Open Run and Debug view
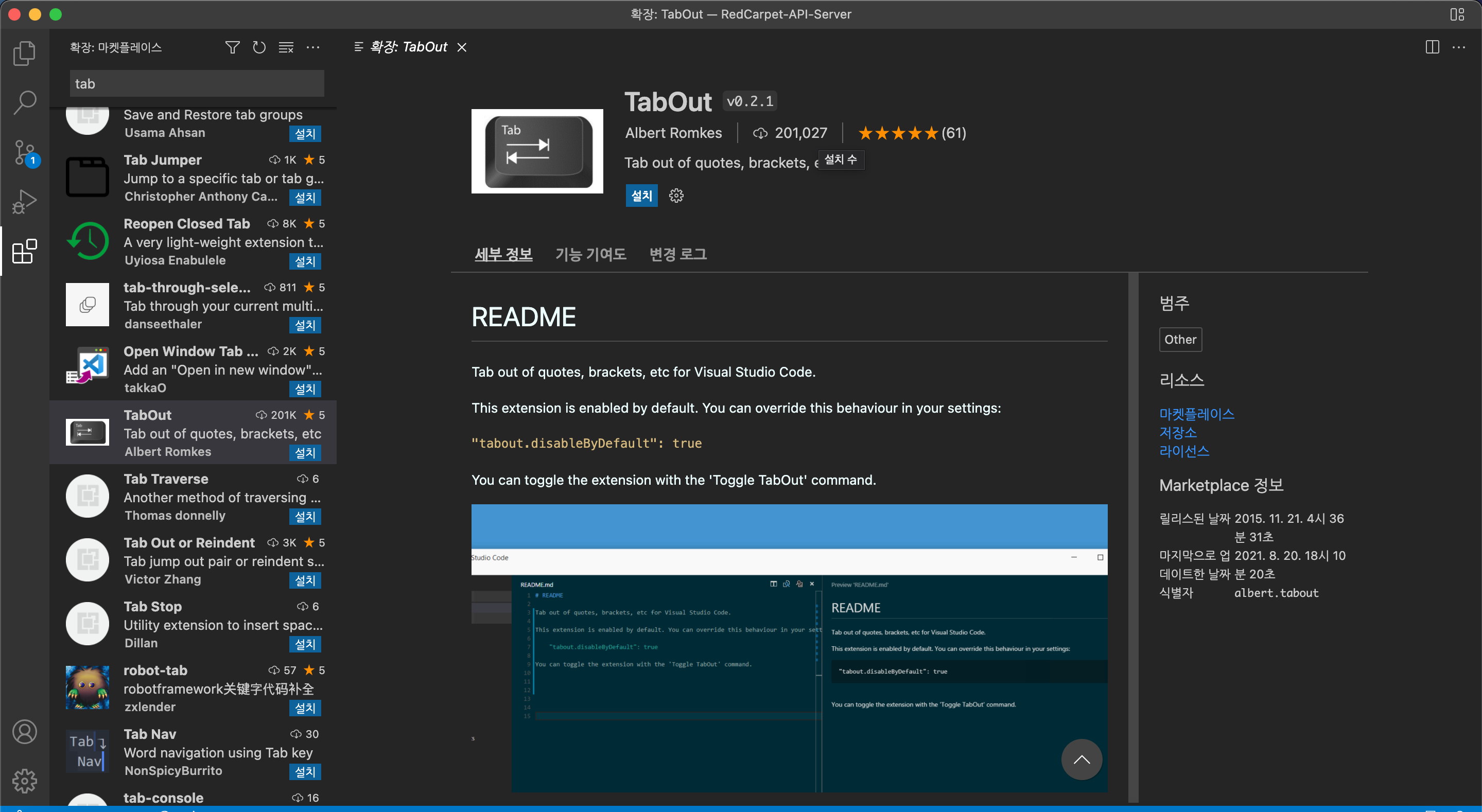 [x=24, y=201]
